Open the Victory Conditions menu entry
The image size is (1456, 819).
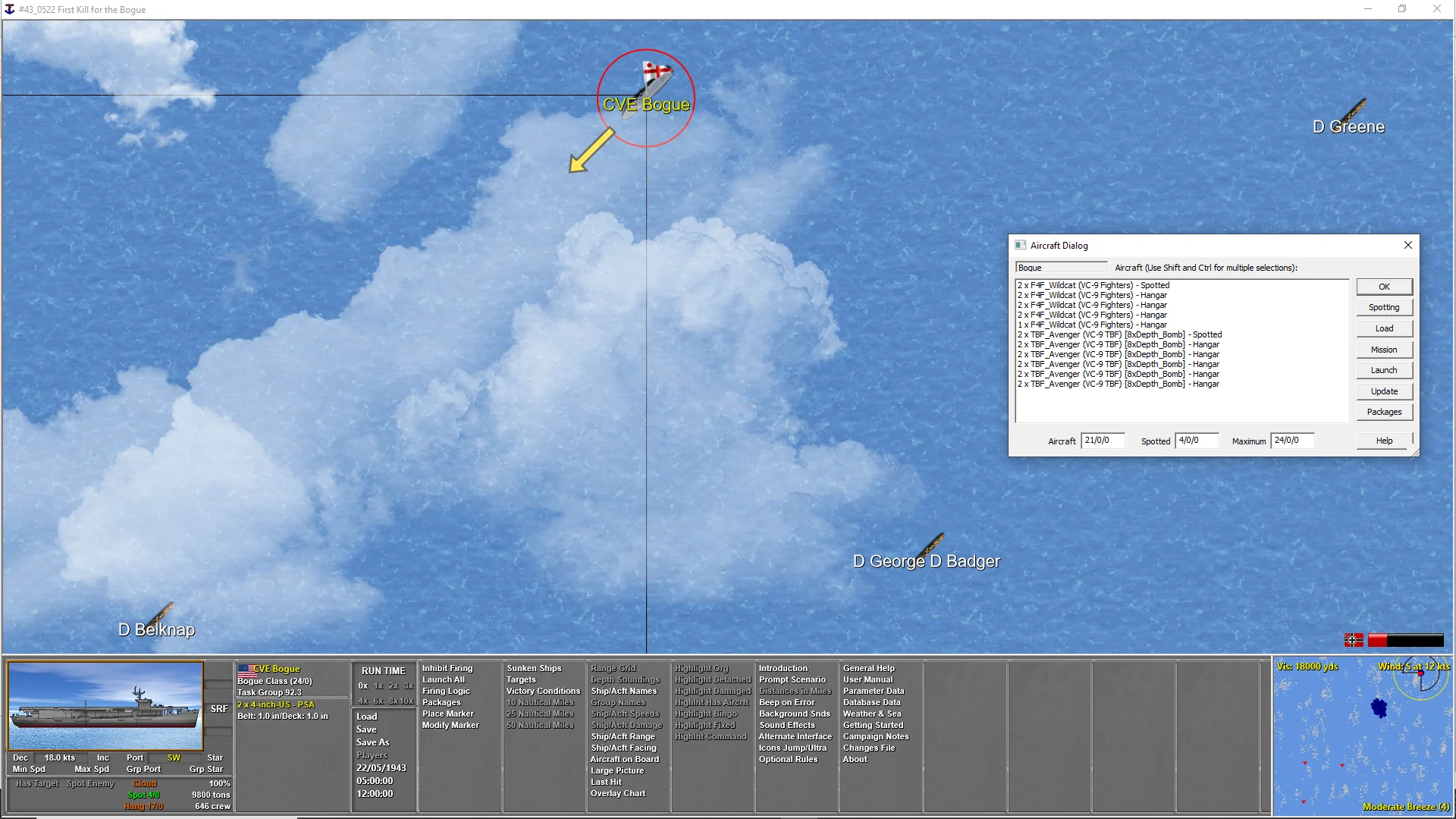(x=543, y=691)
